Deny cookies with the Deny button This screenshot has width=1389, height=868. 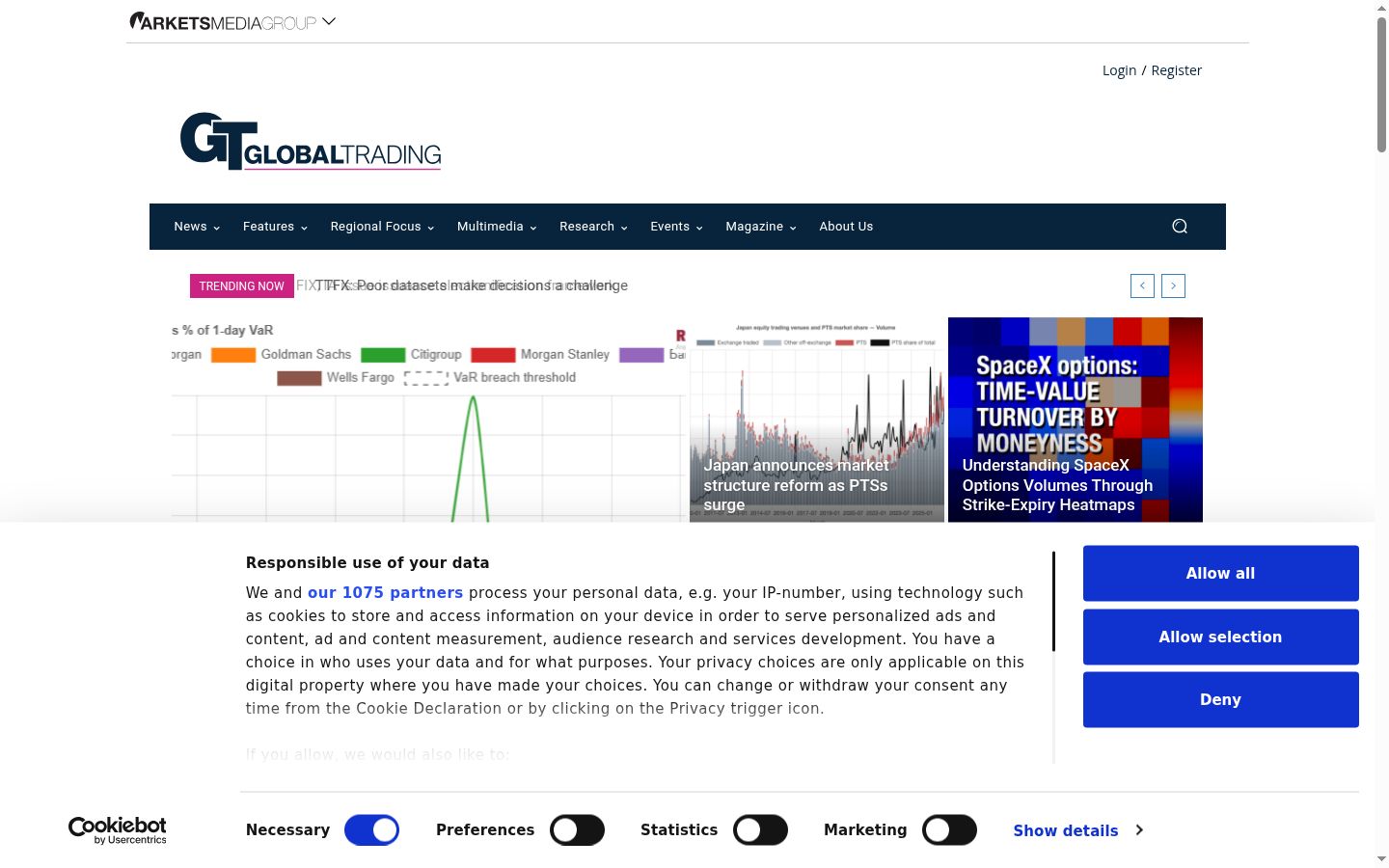pos(1220,699)
